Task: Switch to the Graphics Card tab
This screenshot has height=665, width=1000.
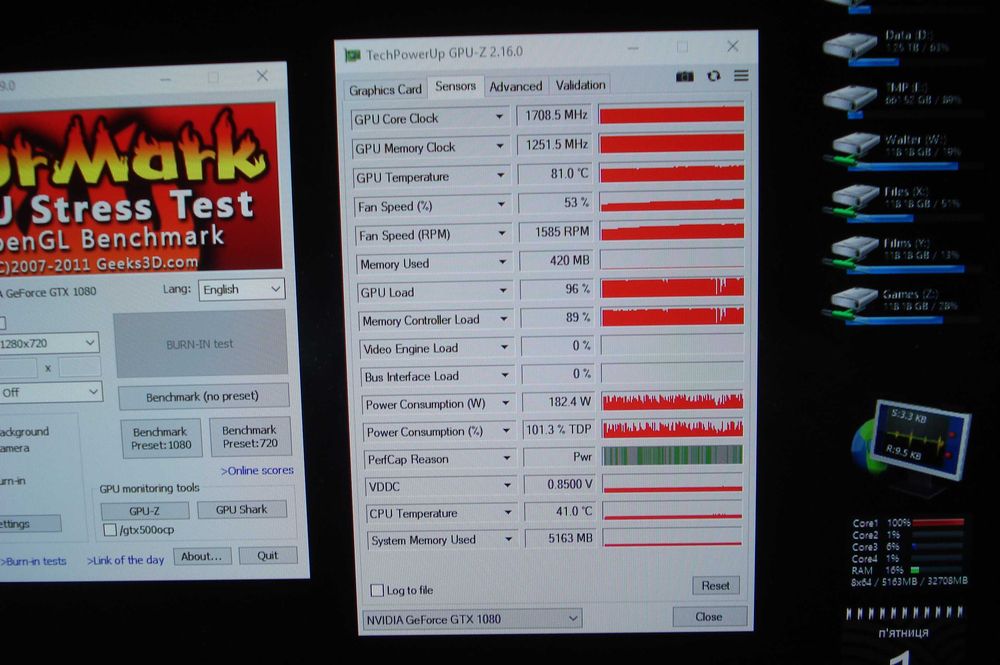Action: click(x=385, y=90)
